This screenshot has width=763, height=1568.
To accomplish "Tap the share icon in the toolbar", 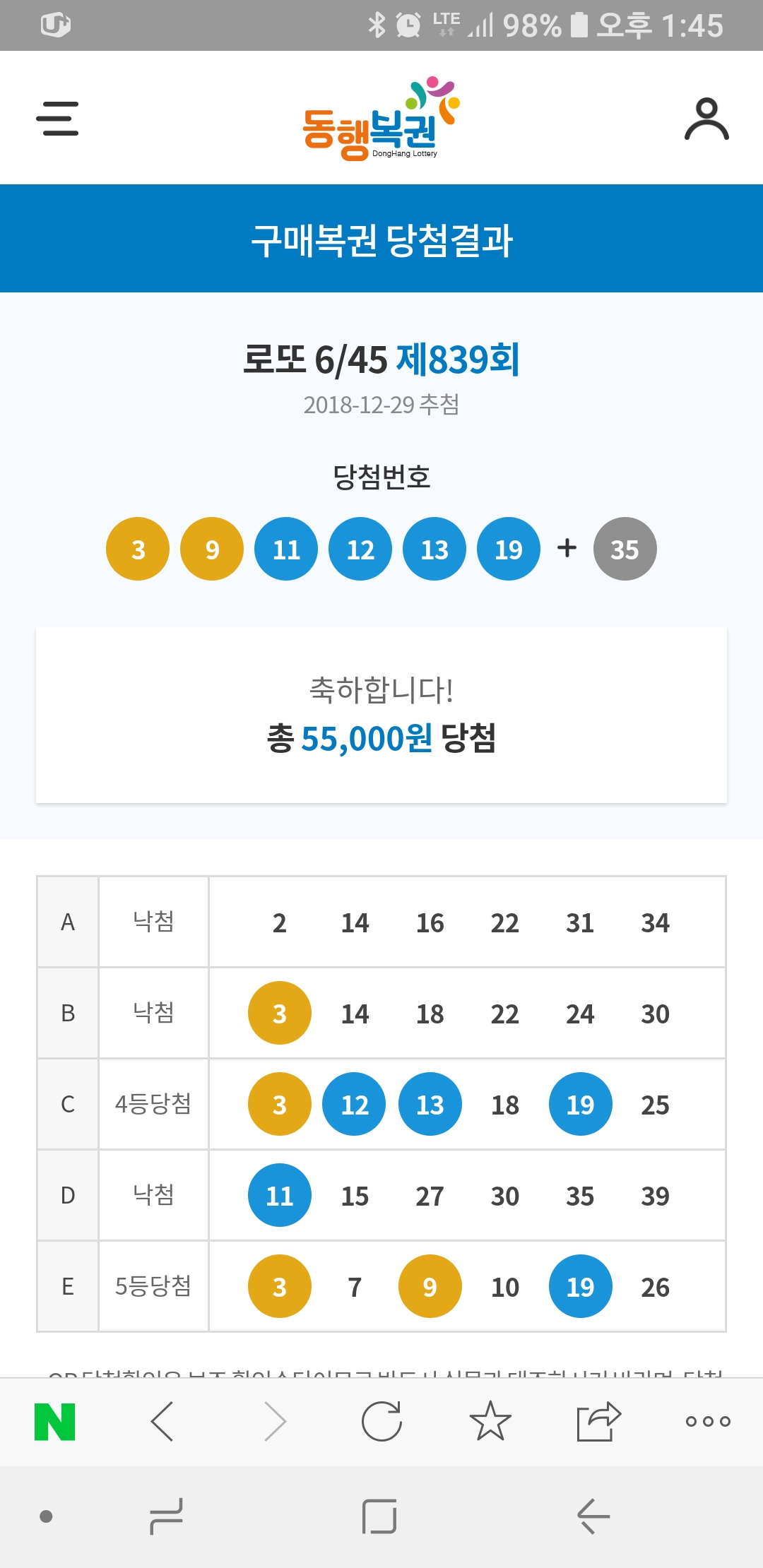I will tap(598, 1421).
